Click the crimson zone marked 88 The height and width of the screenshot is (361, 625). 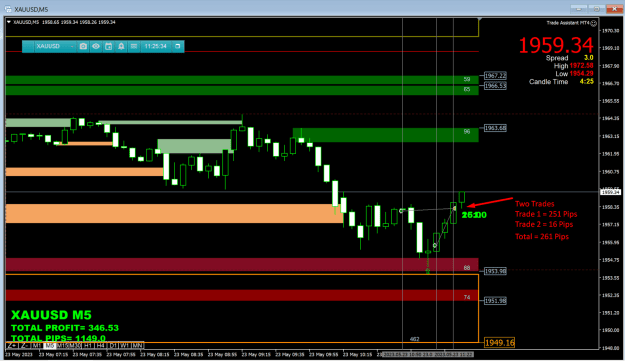[242, 265]
